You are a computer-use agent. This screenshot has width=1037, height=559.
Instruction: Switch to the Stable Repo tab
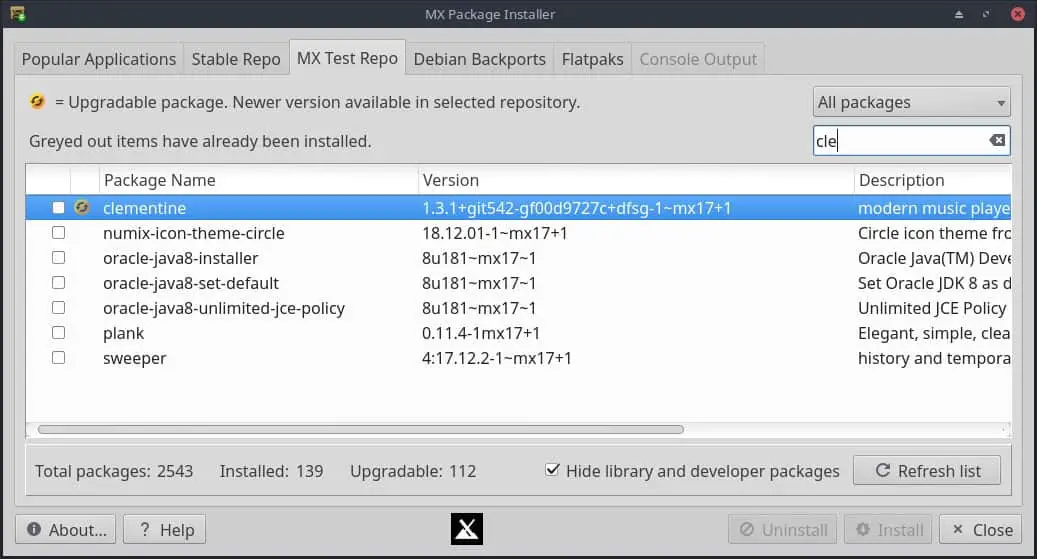click(x=236, y=60)
